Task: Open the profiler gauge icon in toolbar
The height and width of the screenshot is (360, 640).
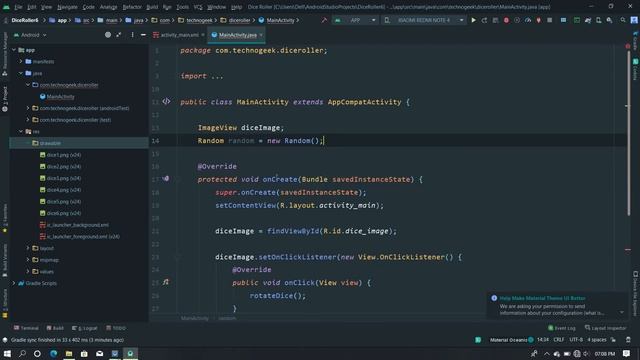Action: [x=528, y=20]
